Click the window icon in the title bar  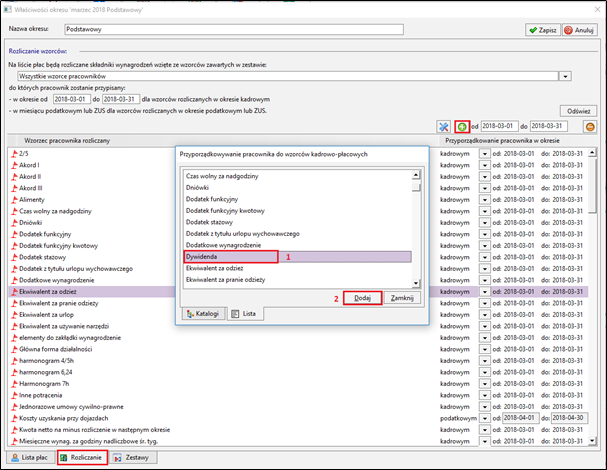pyautogui.click(x=8, y=9)
